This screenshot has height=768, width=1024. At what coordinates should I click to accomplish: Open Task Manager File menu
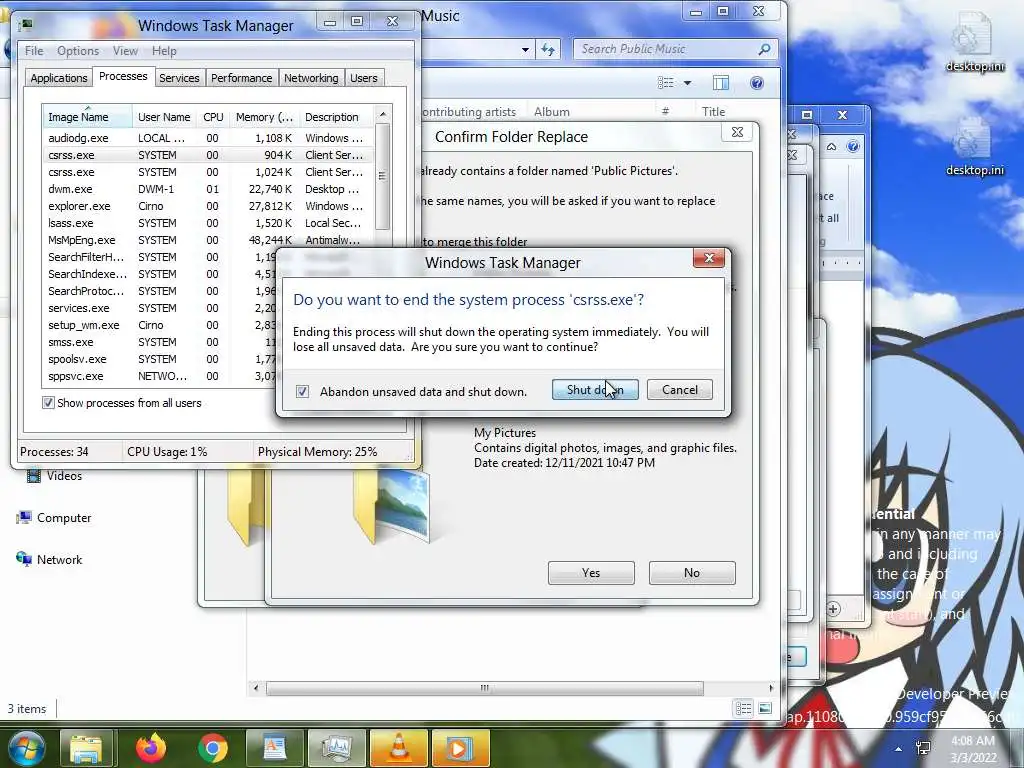[34, 51]
